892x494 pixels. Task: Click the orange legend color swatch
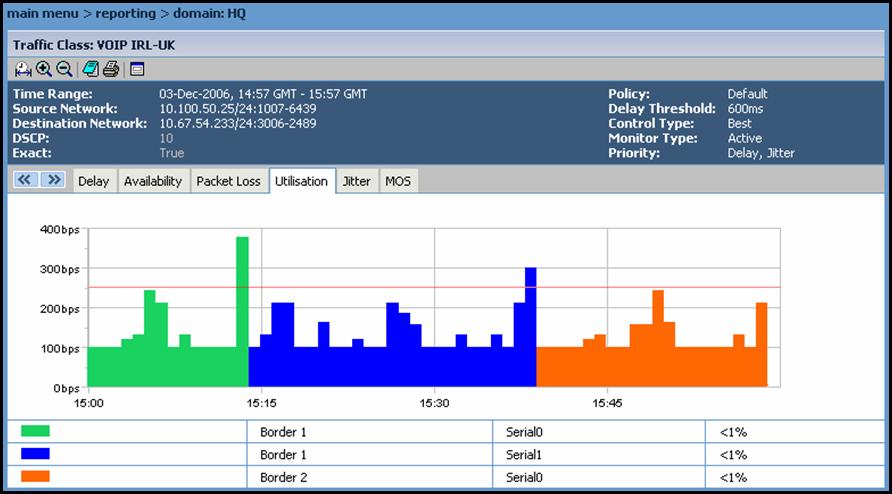(x=35, y=477)
